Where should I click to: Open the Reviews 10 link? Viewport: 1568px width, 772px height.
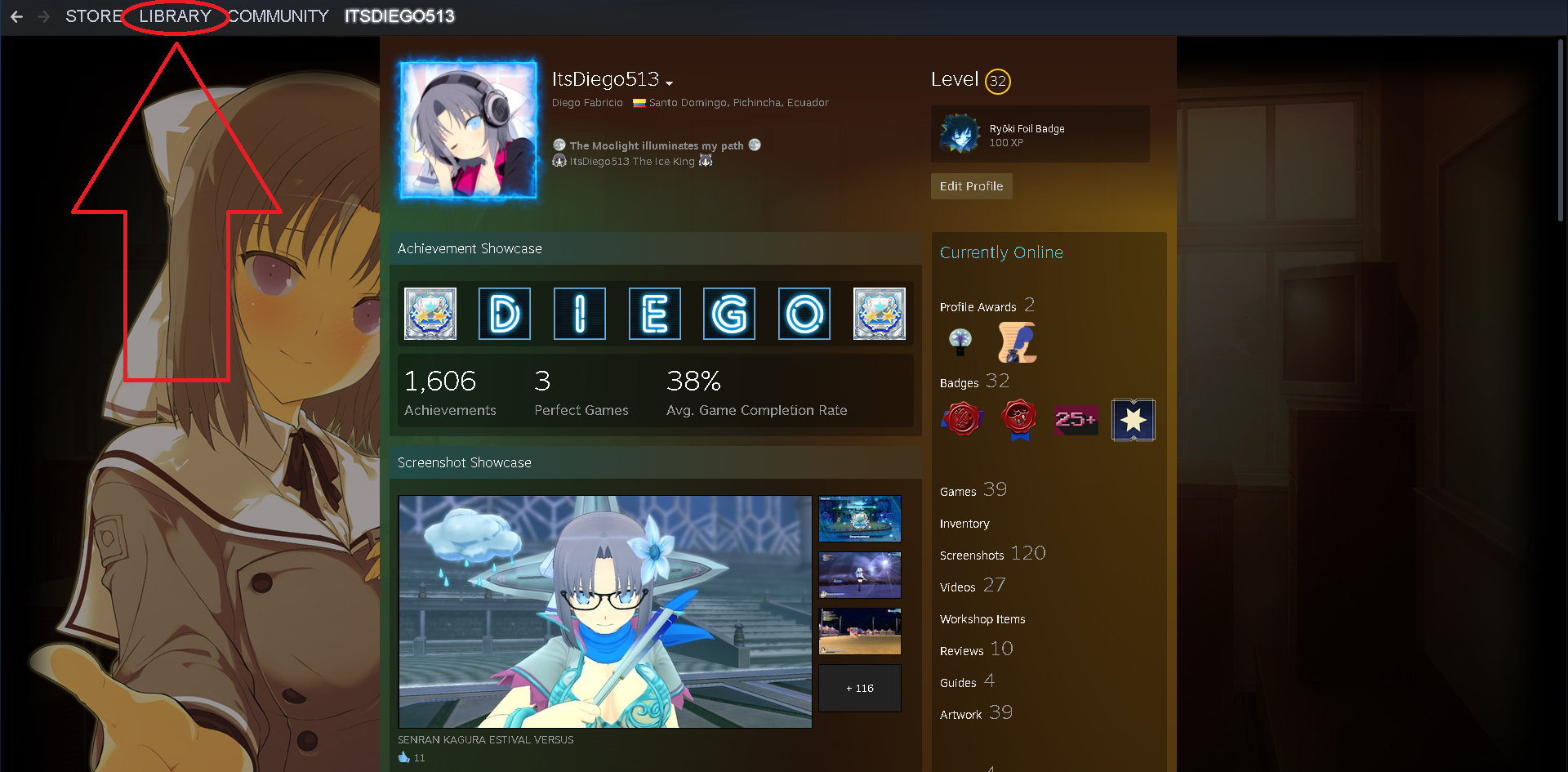coord(977,649)
